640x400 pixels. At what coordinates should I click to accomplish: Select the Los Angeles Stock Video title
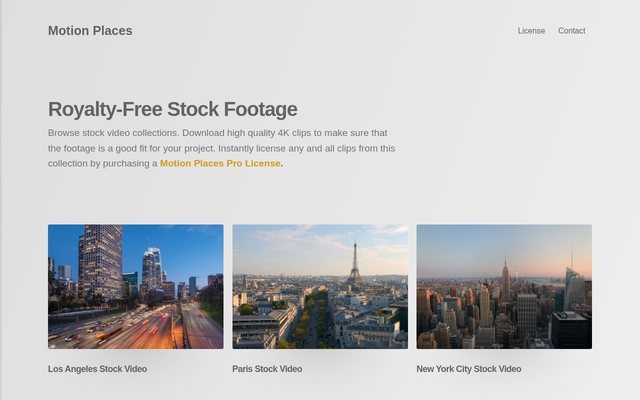tap(98, 369)
